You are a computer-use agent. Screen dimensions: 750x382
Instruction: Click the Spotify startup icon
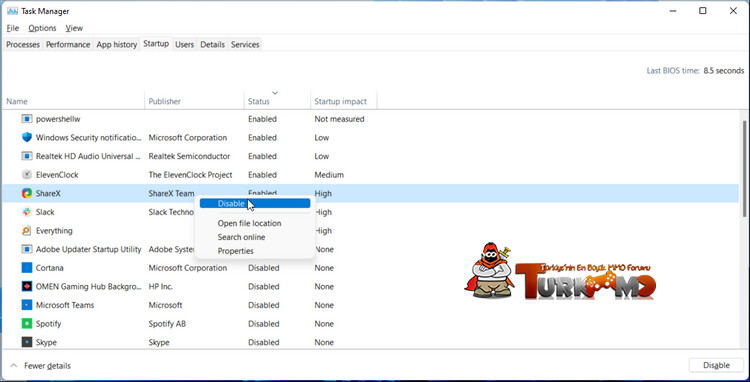(x=27, y=324)
